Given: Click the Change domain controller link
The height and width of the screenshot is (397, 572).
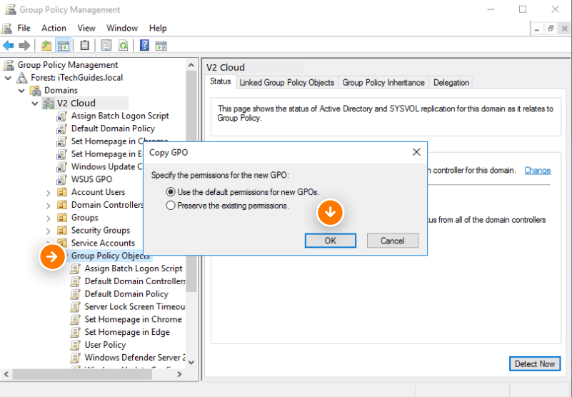Looking at the screenshot, I should tap(537, 170).
